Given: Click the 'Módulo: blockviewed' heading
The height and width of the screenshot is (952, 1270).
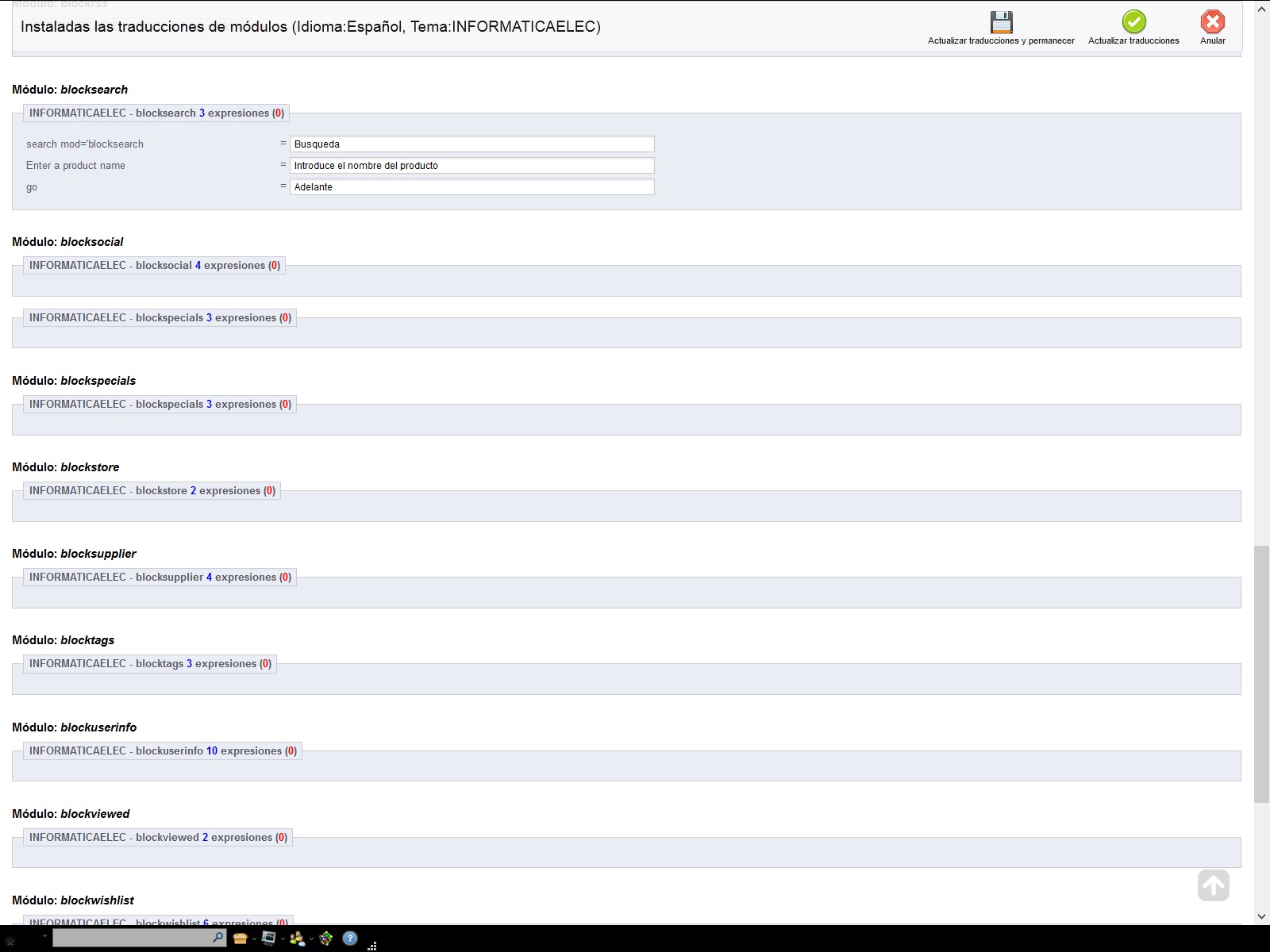Looking at the screenshot, I should pyautogui.click(x=71, y=814).
